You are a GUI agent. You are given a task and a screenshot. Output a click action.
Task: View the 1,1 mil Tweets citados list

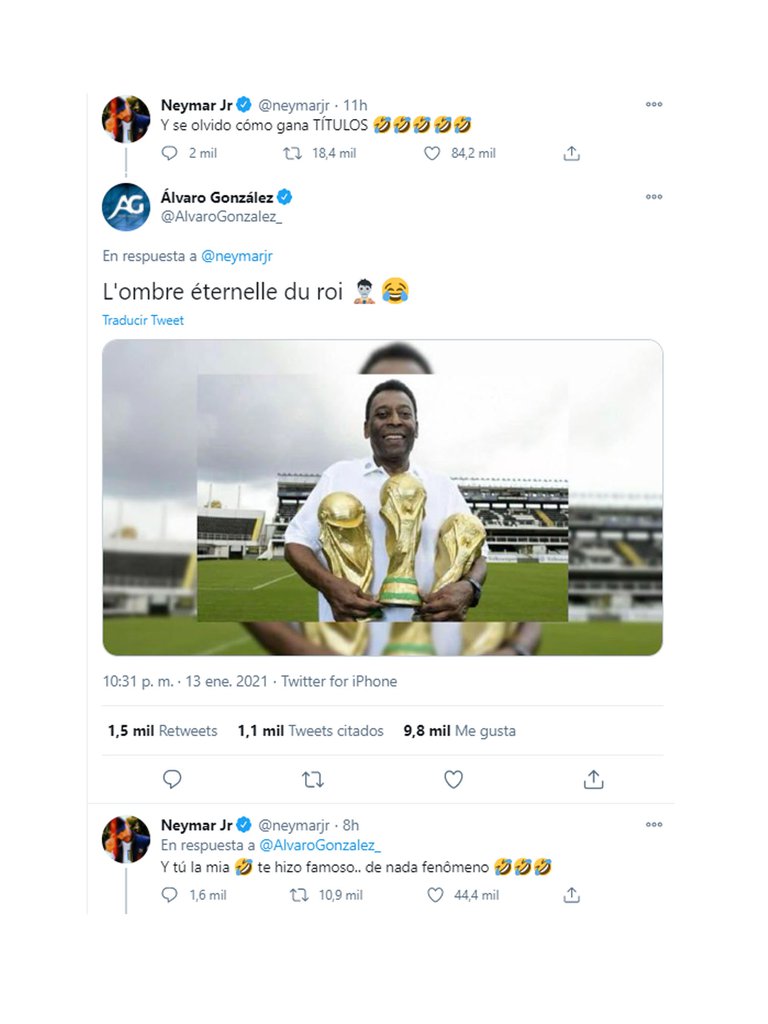311,731
